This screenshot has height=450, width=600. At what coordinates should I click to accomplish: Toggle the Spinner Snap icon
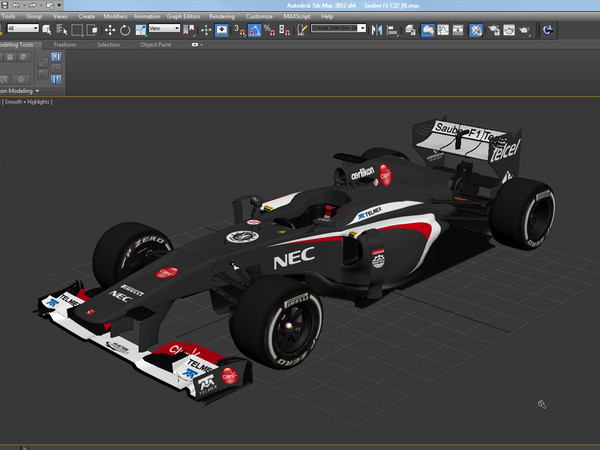click(x=284, y=30)
